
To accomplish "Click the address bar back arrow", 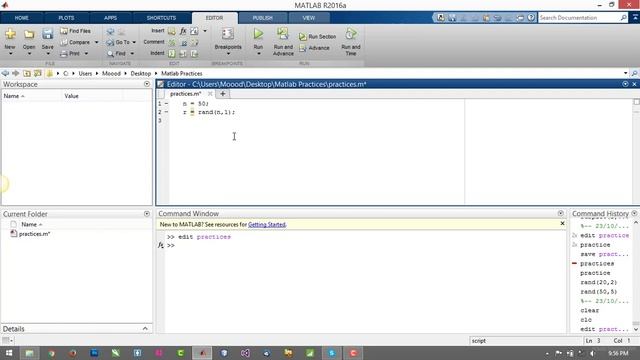I will tap(5, 73).
